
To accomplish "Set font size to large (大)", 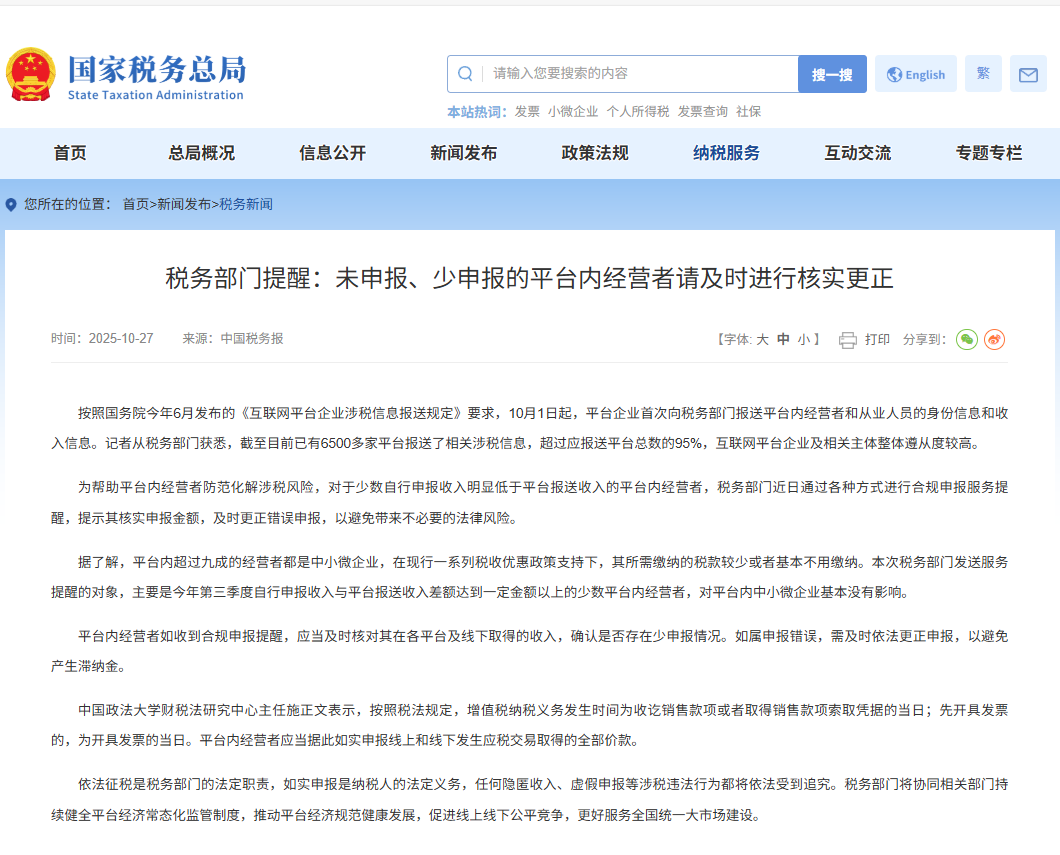I will click(762, 340).
